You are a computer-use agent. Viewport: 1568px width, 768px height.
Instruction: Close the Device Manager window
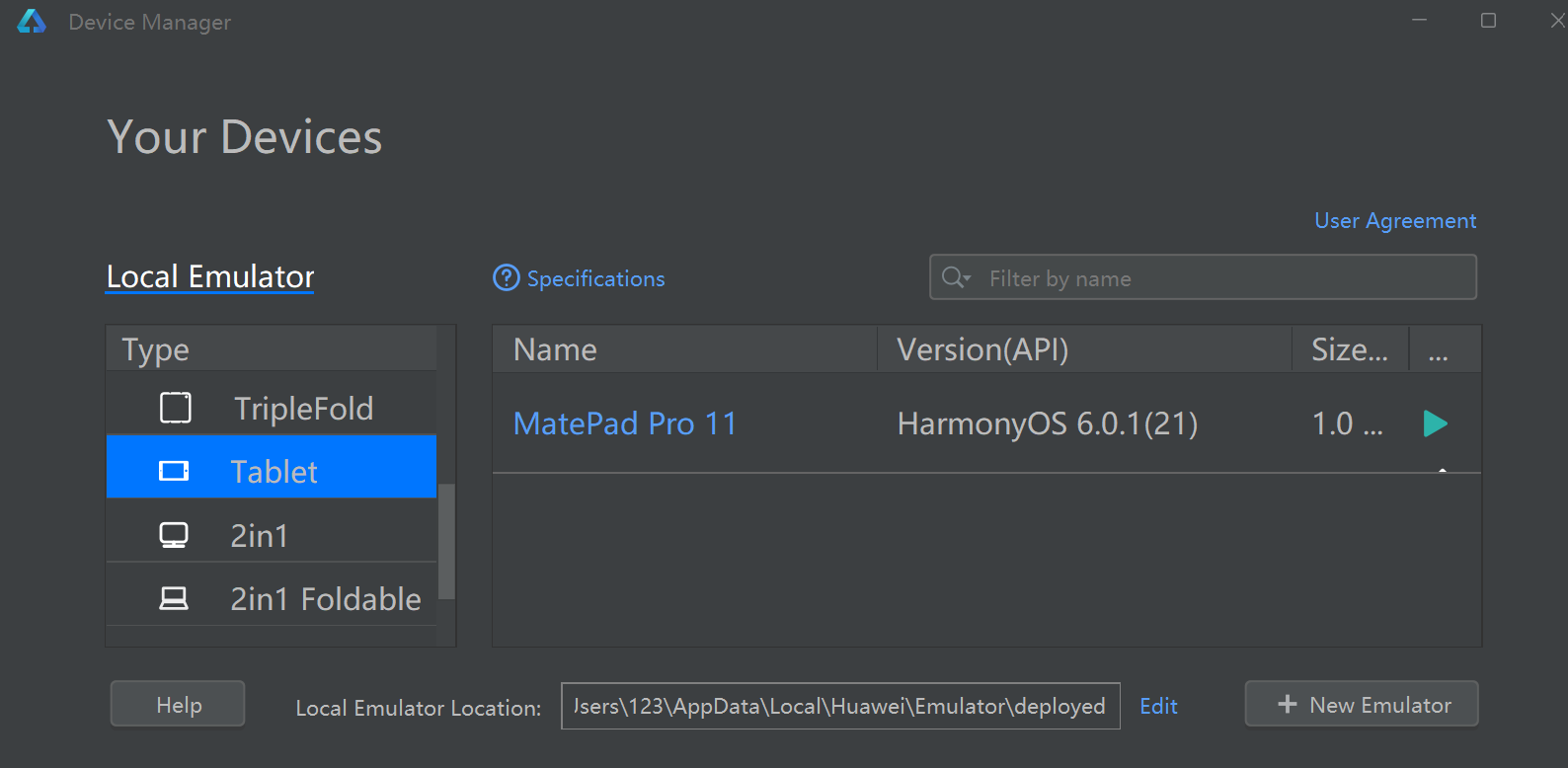pyautogui.click(x=1557, y=21)
